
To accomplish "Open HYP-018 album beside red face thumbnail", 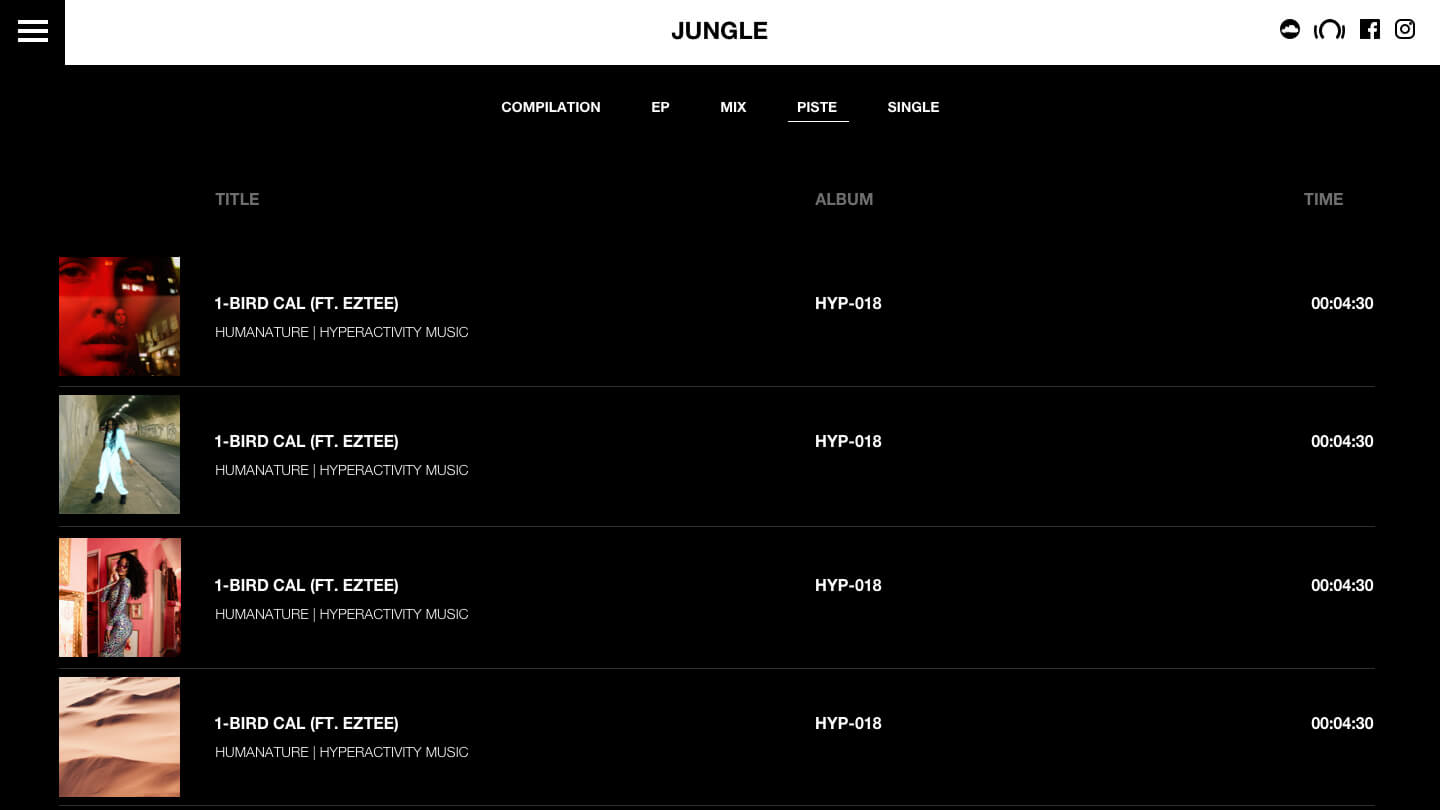I will tap(848, 303).
